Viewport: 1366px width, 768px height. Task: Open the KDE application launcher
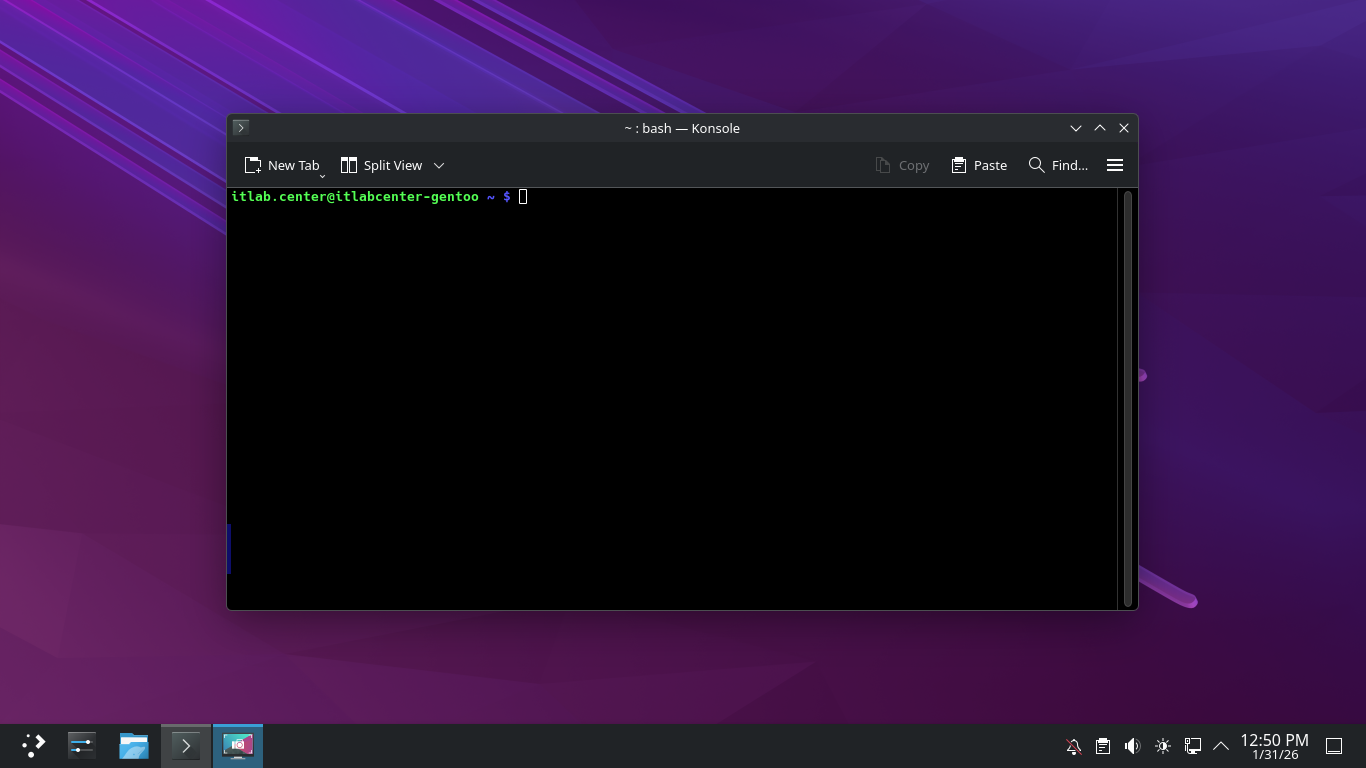tap(34, 745)
